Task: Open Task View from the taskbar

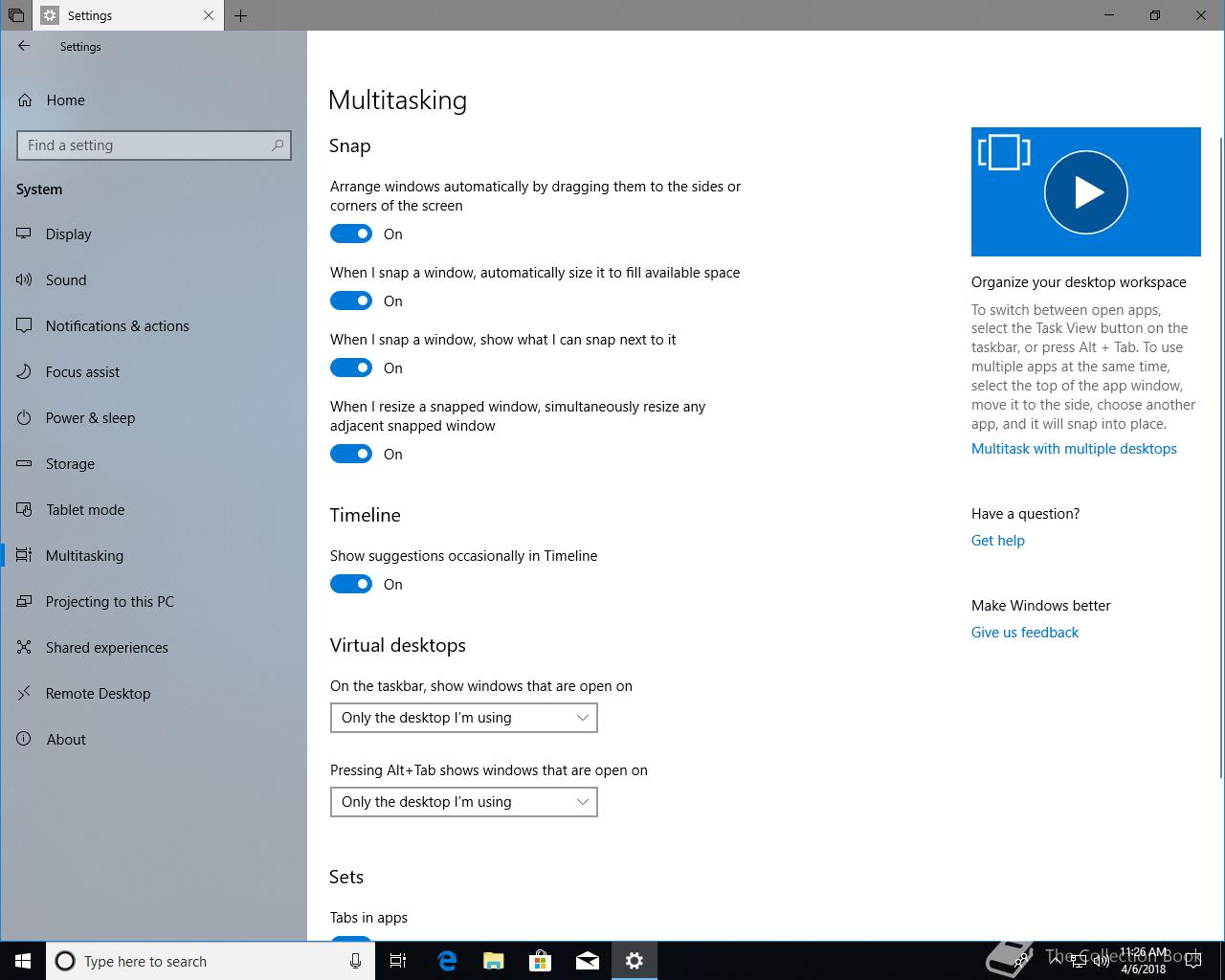Action: [x=399, y=961]
